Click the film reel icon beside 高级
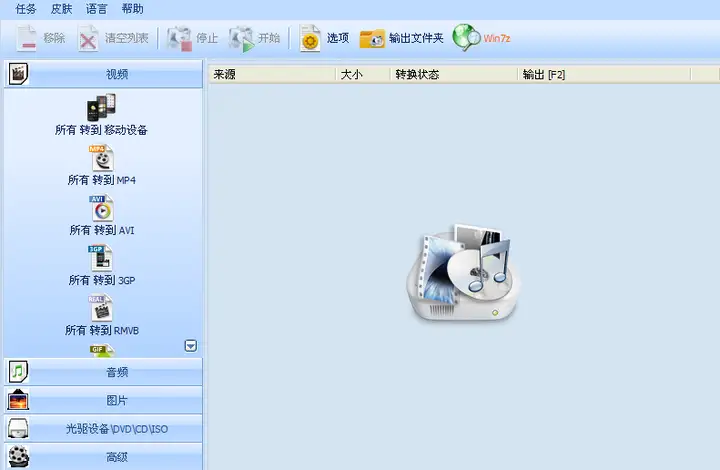720x470 pixels. pyautogui.click(x=19, y=457)
